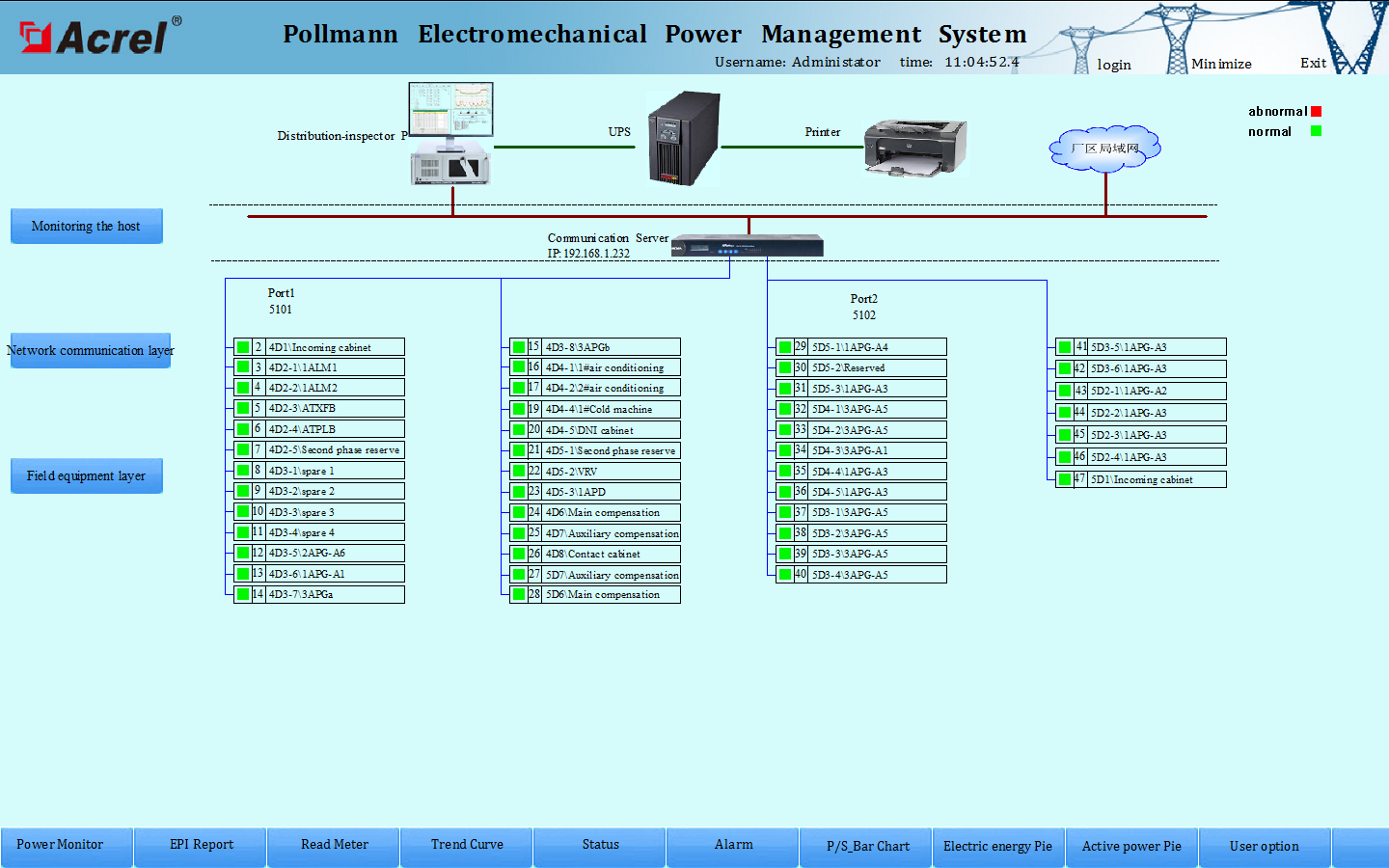Click green status indicator for 5D5-2\Reserved
Screen dimensions: 1389x868
[785, 367]
